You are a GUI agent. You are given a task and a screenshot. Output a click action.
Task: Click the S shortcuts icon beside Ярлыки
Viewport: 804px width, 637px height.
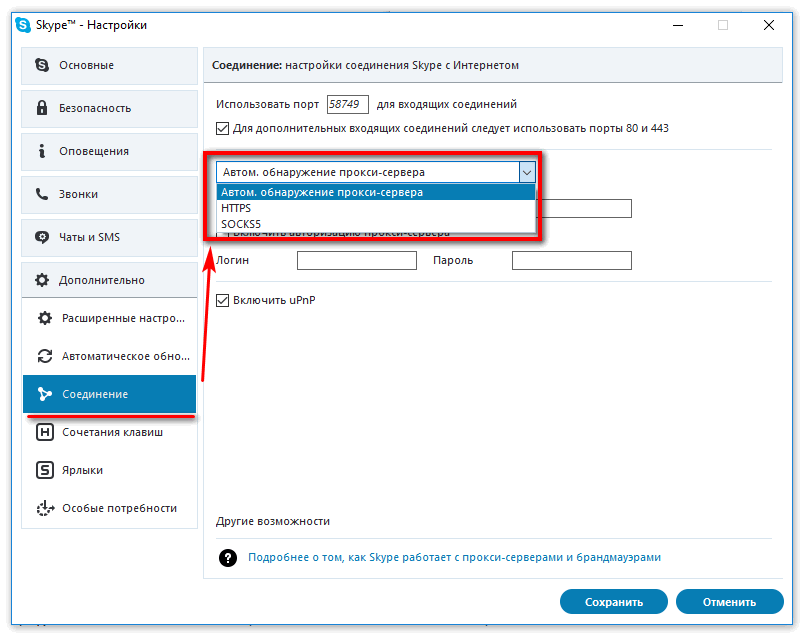pyautogui.click(x=45, y=470)
